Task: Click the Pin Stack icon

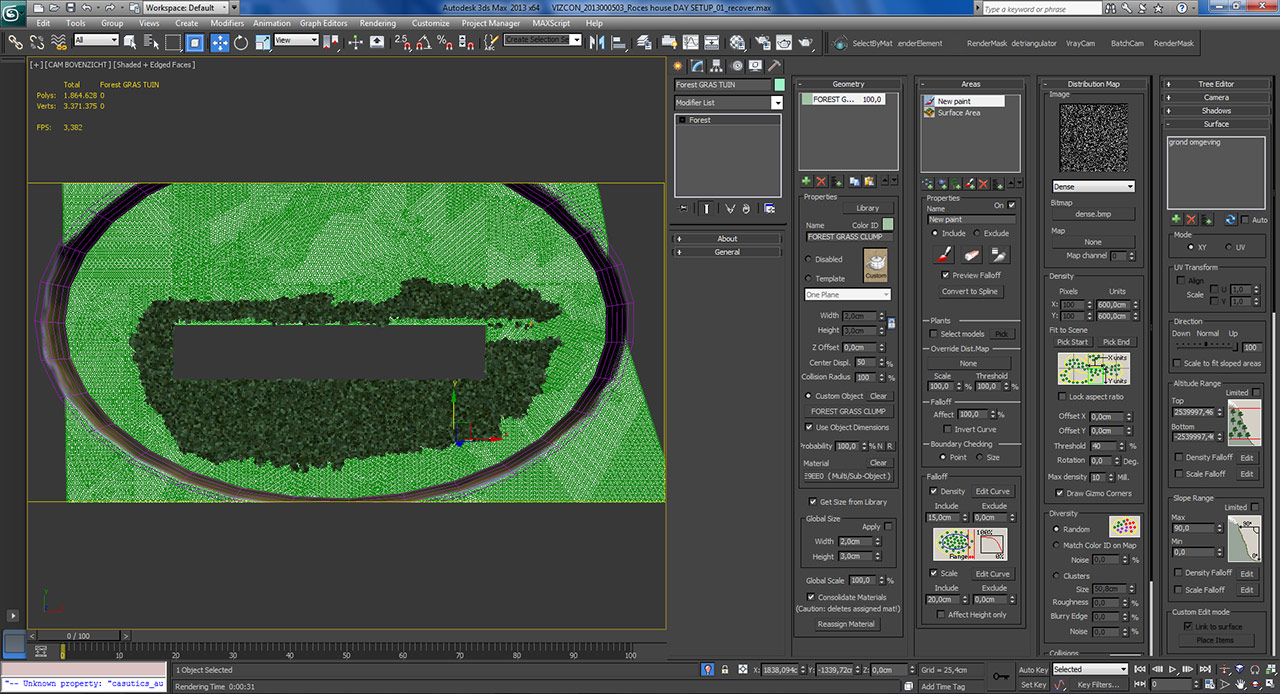Action: (x=683, y=208)
